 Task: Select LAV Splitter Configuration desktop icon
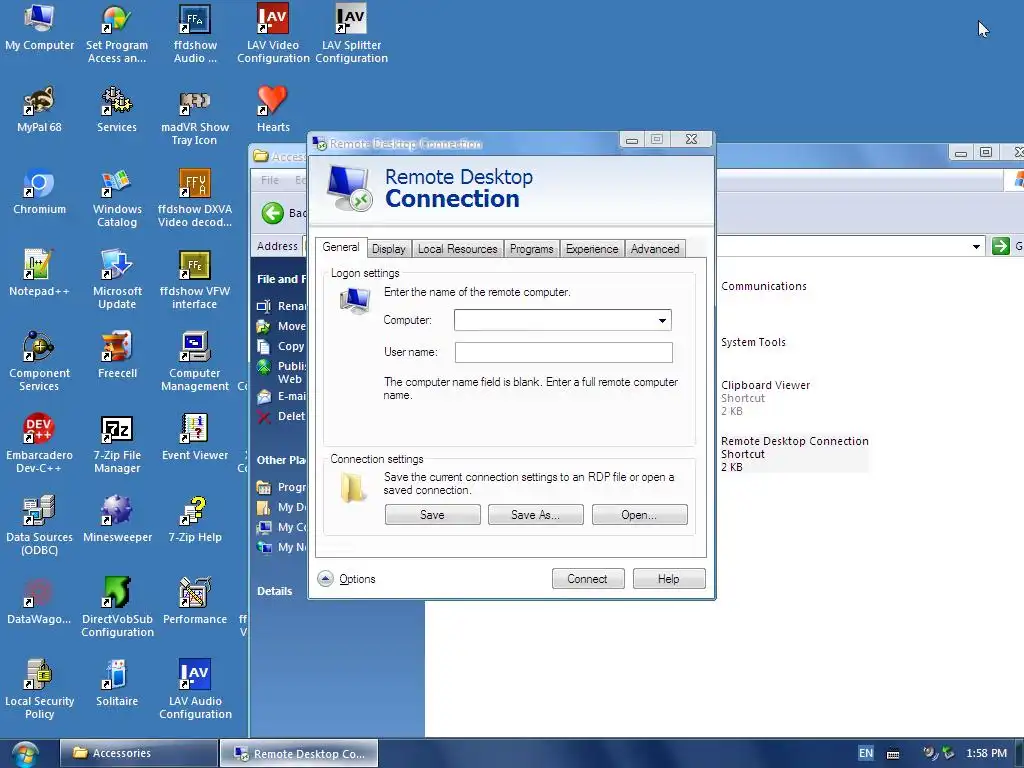click(351, 34)
